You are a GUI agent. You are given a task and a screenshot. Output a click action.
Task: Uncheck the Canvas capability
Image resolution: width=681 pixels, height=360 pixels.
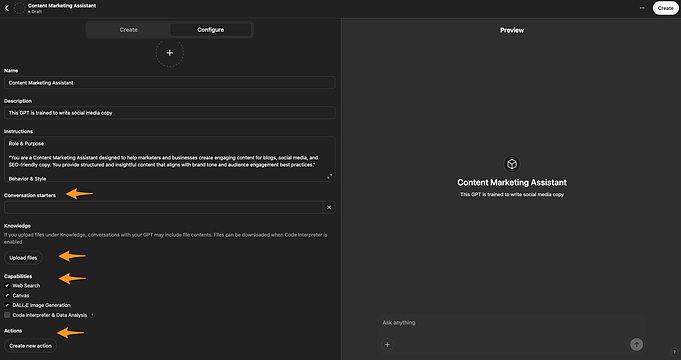[x=7, y=295]
